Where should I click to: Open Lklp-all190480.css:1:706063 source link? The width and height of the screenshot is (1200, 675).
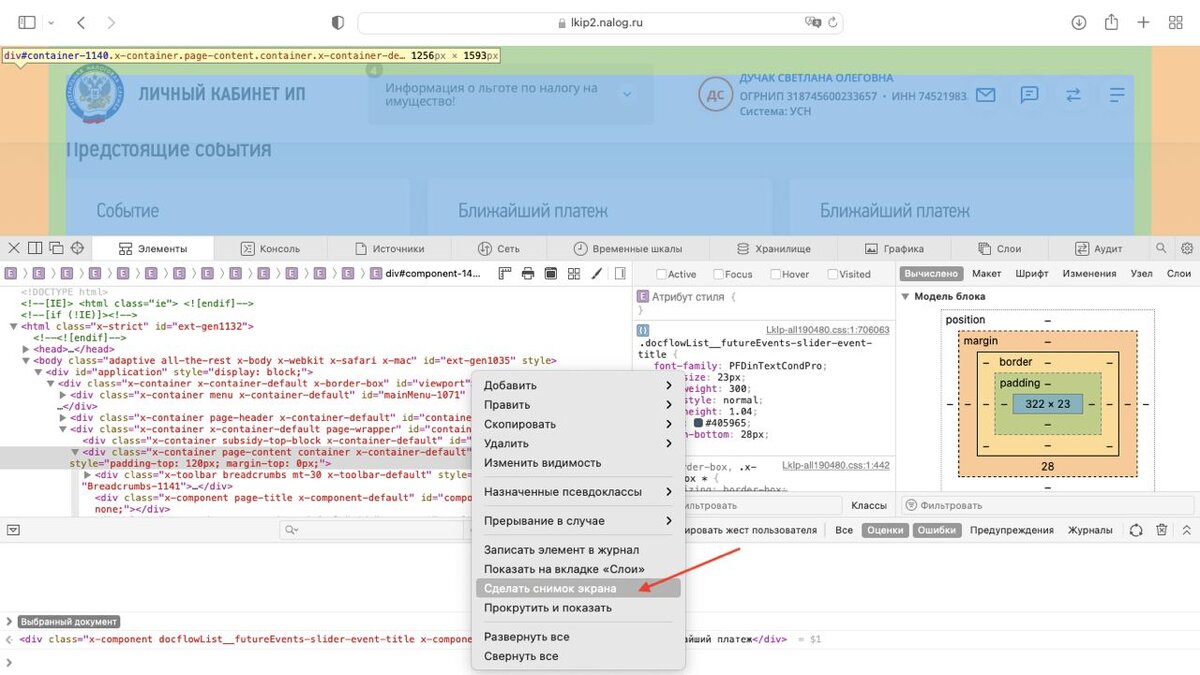pos(828,329)
